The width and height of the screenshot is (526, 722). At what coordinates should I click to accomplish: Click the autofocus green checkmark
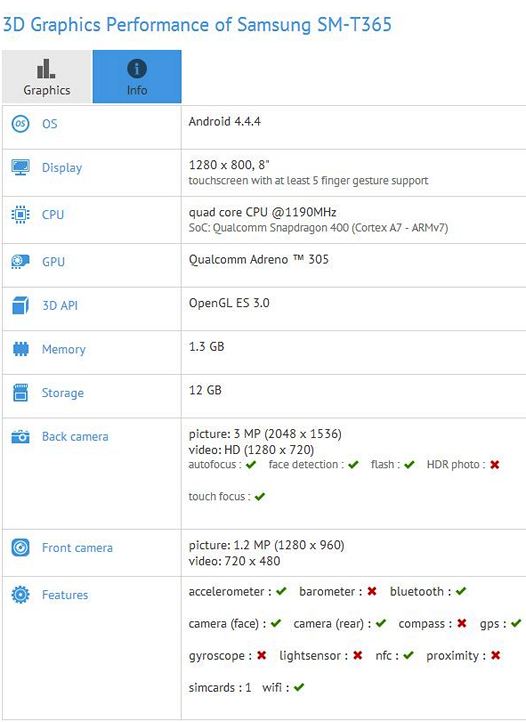[251, 465]
